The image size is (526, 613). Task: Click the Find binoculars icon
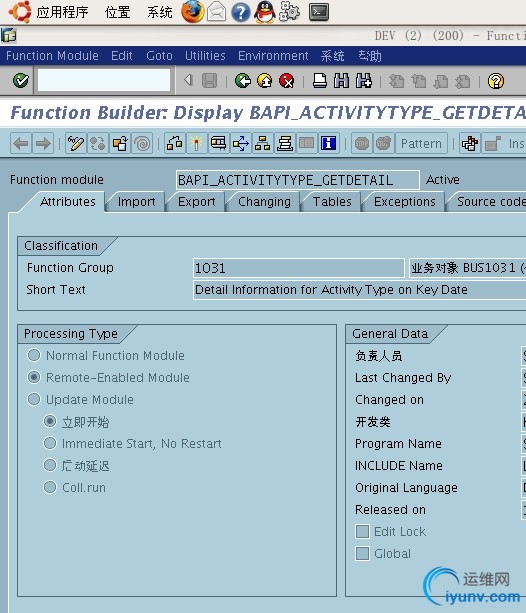tap(342, 81)
